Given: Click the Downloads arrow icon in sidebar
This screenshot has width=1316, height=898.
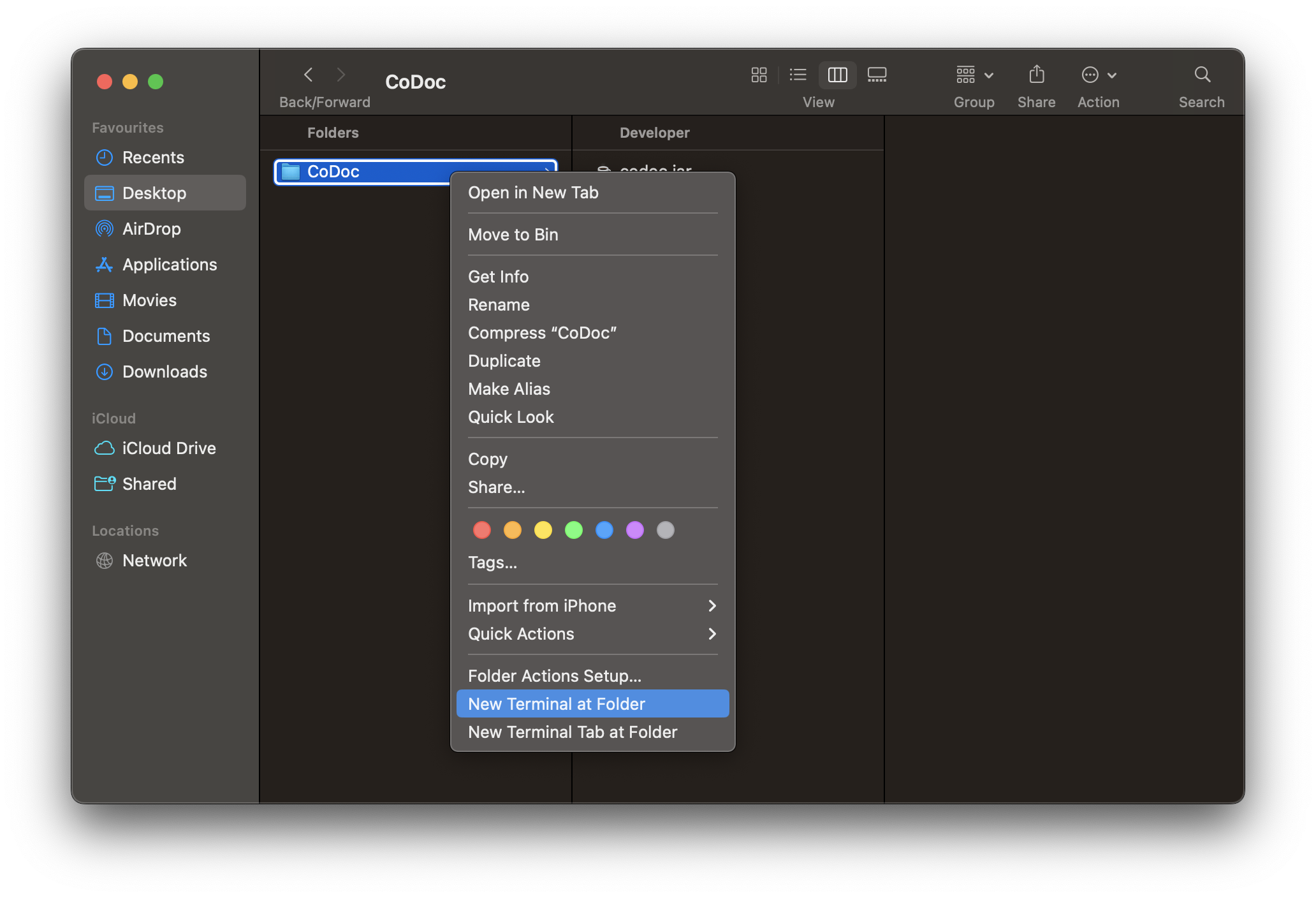Looking at the screenshot, I should (105, 372).
